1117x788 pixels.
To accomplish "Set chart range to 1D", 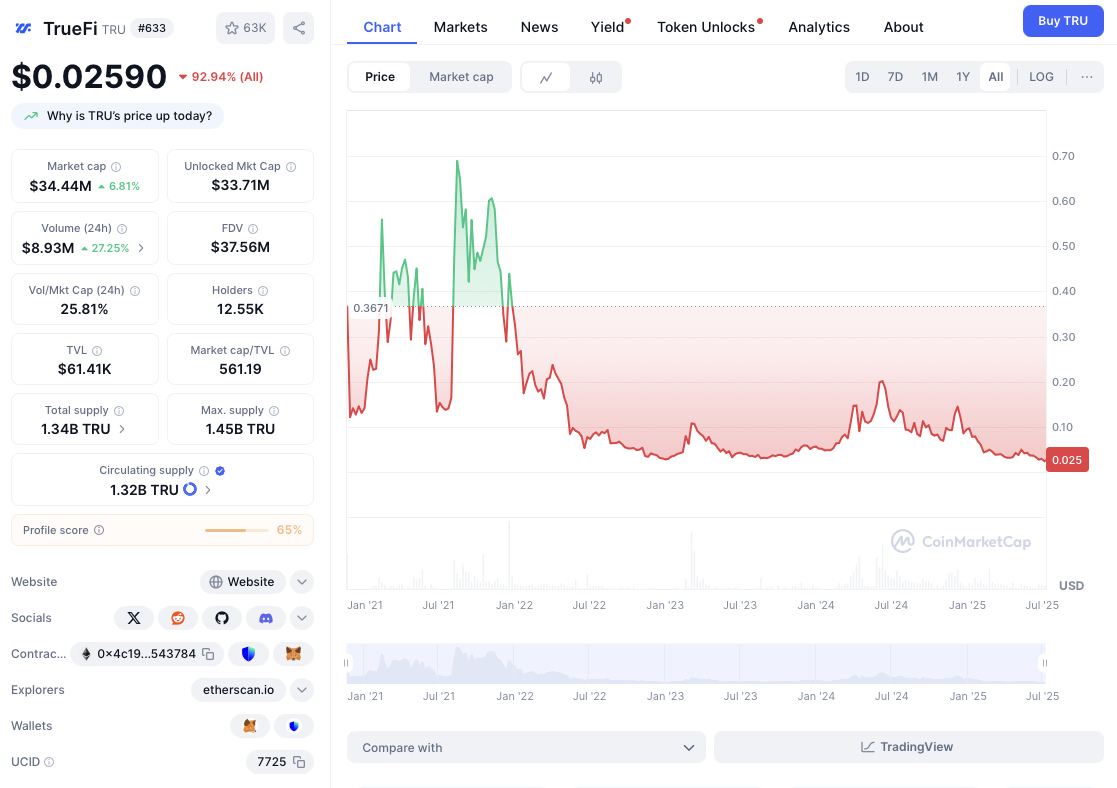I will [x=862, y=77].
